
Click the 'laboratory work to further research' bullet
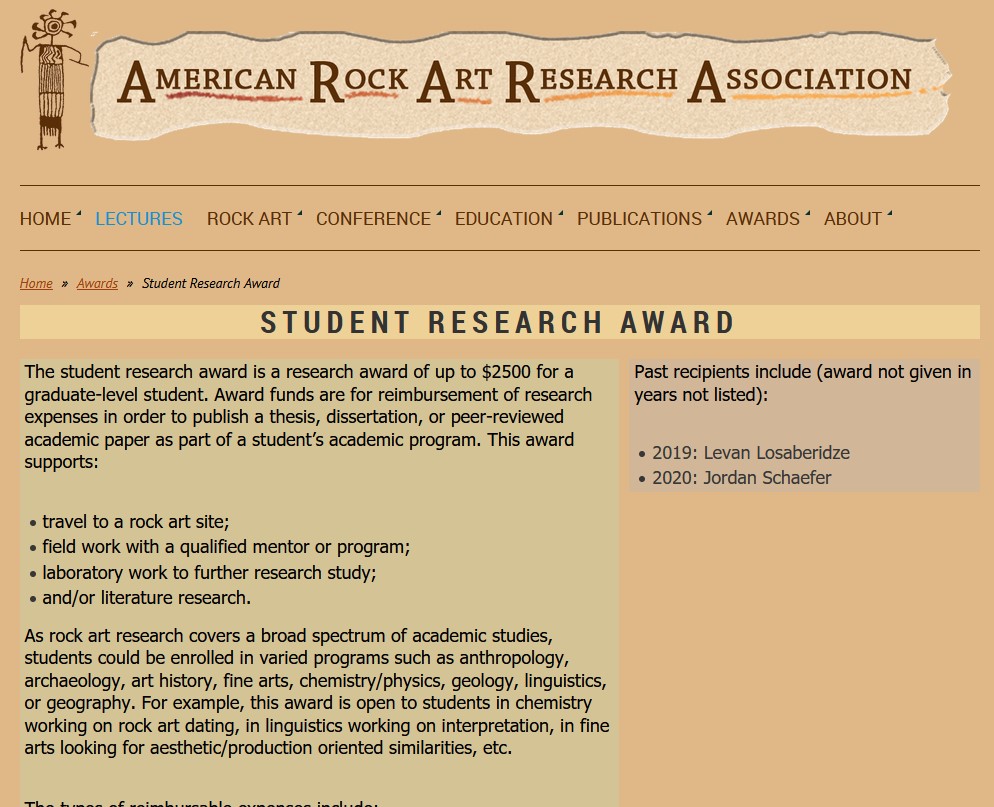coord(209,573)
